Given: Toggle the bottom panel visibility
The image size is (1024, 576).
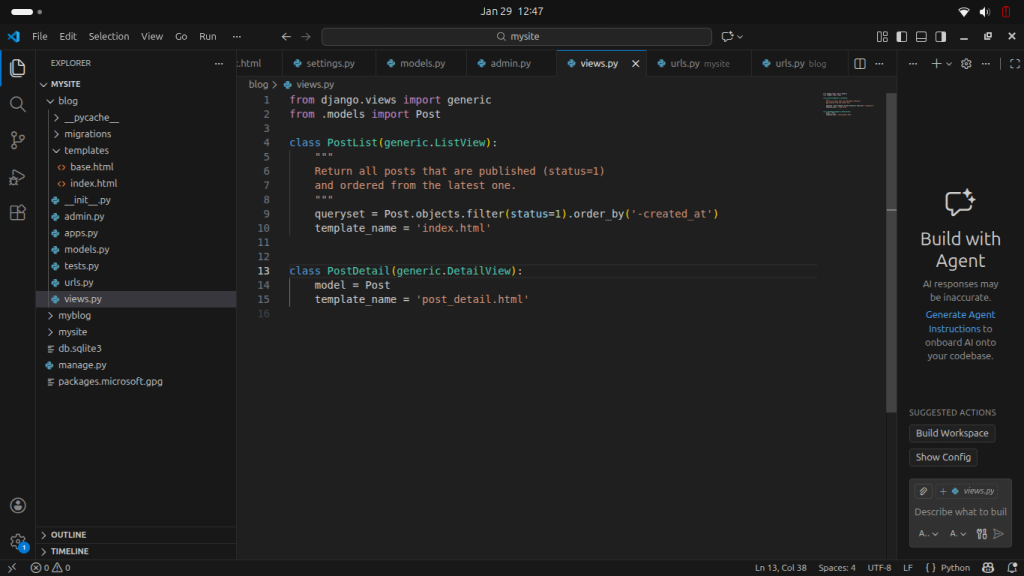Looking at the screenshot, I should click(920, 36).
